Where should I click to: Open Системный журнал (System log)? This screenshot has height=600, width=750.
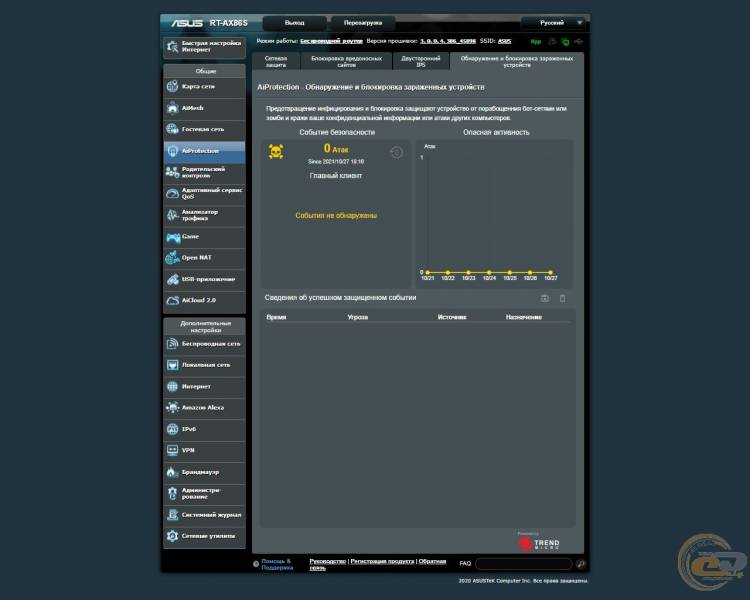tap(204, 515)
